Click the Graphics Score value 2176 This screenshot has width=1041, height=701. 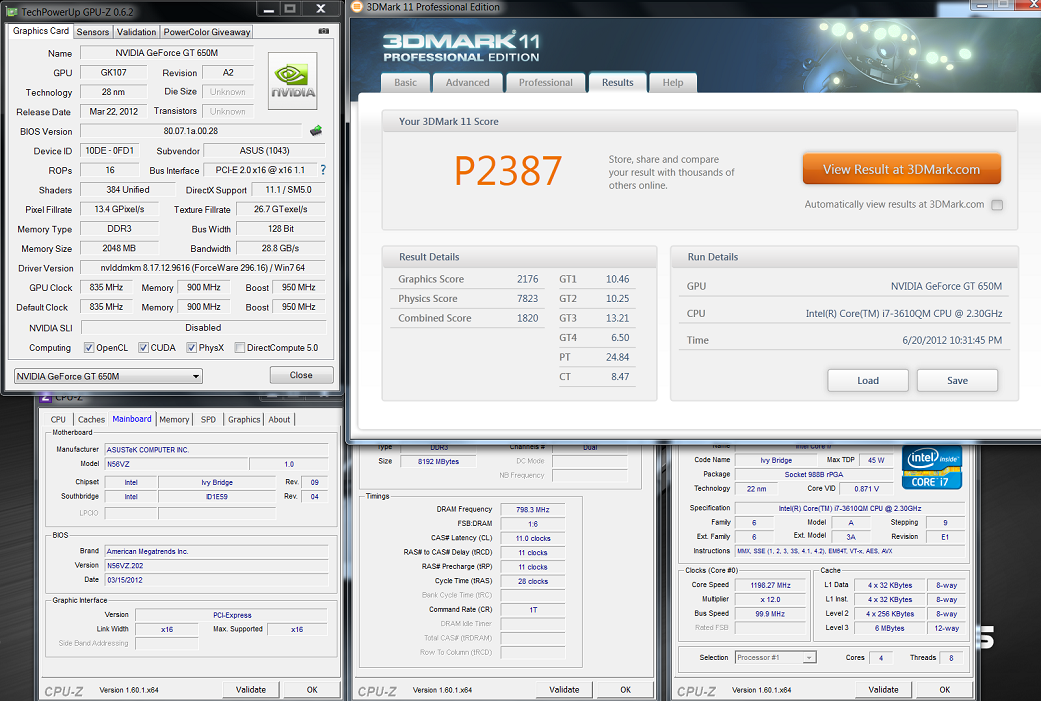528,279
